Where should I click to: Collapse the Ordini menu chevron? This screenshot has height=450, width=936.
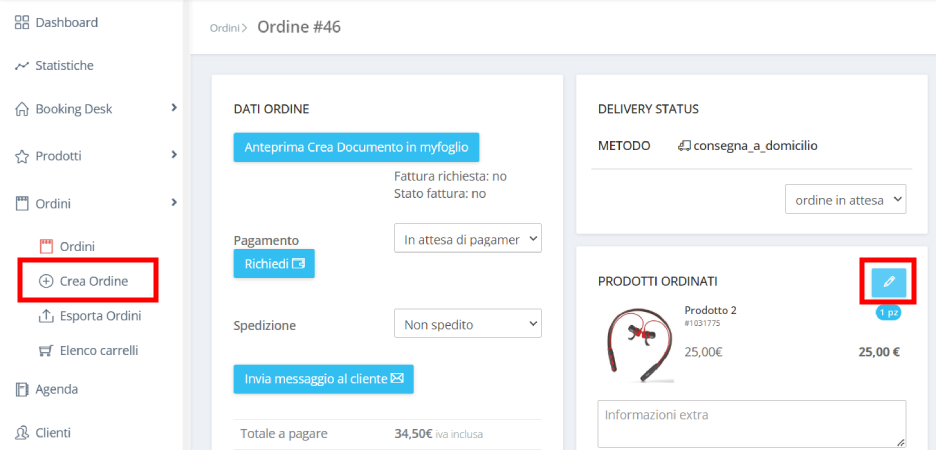(x=173, y=203)
